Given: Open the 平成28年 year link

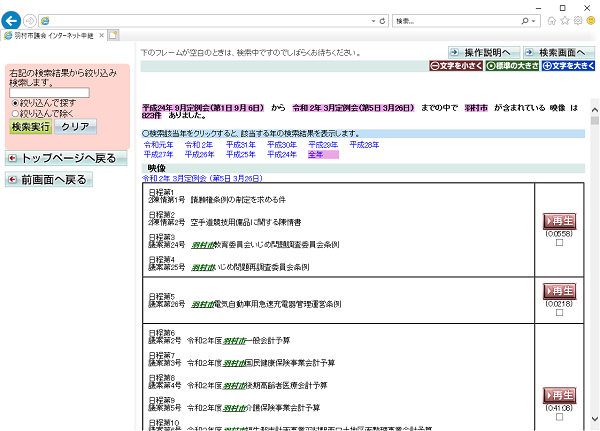Looking at the screenshot, I should (x=364, y=145).
